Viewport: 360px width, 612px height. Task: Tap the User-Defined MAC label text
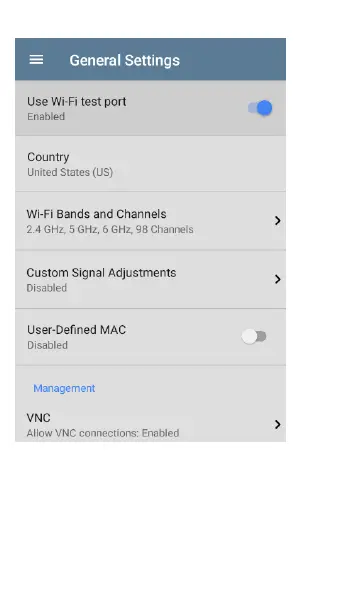pyautogui.click(x=77, y=330)
